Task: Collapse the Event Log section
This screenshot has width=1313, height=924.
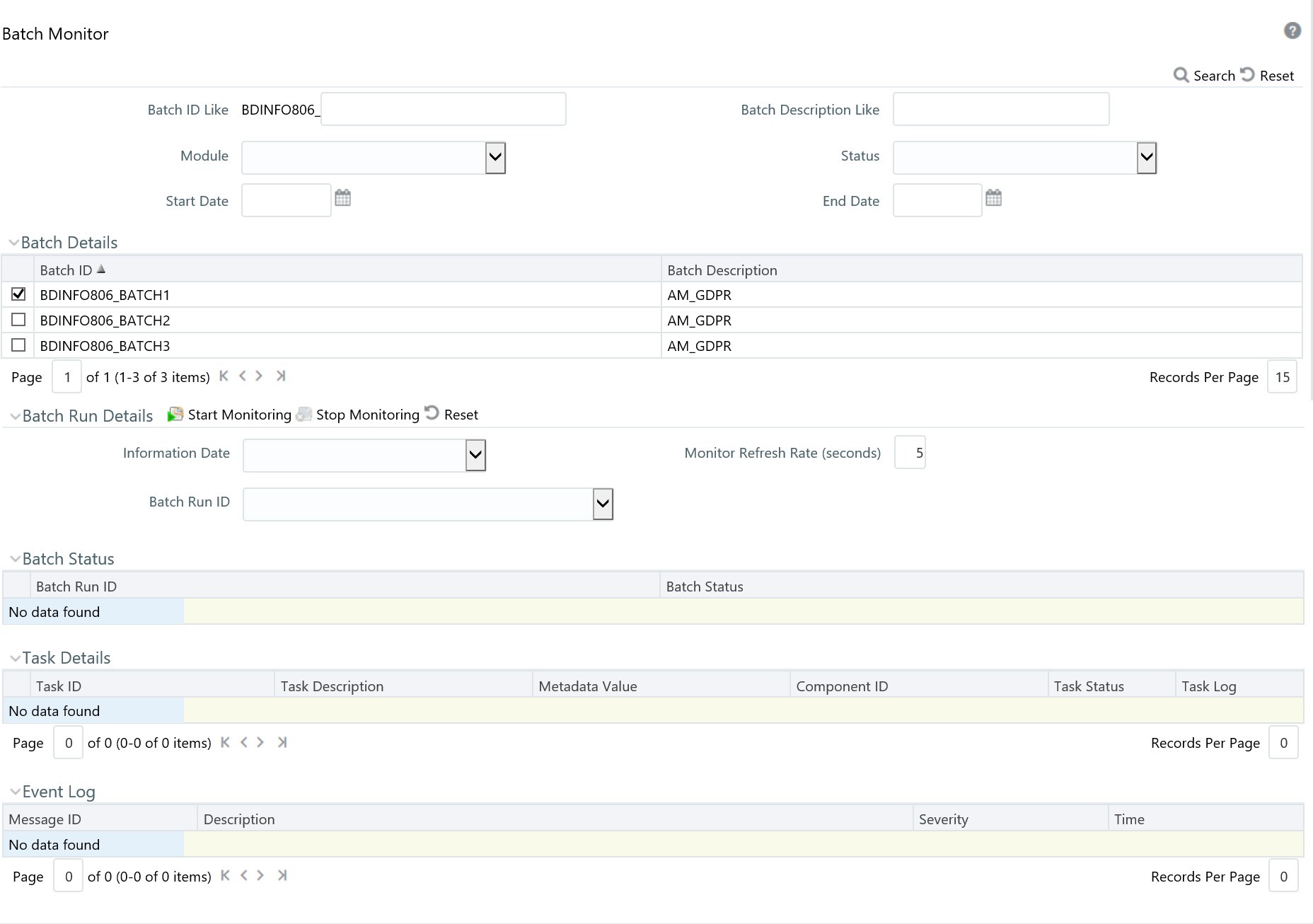Action: 15,792
